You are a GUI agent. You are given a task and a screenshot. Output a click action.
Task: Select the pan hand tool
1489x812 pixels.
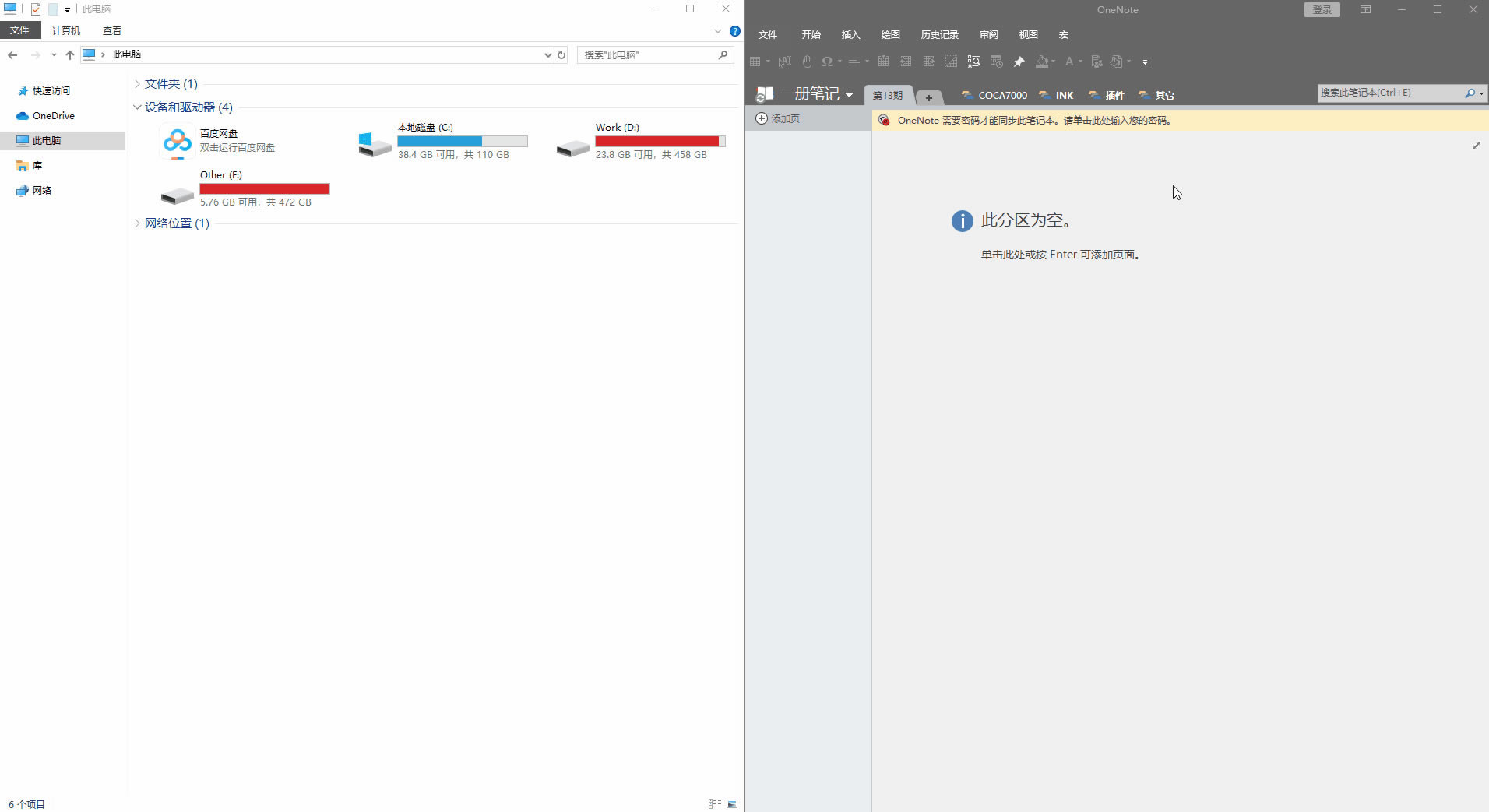(807, 62)
